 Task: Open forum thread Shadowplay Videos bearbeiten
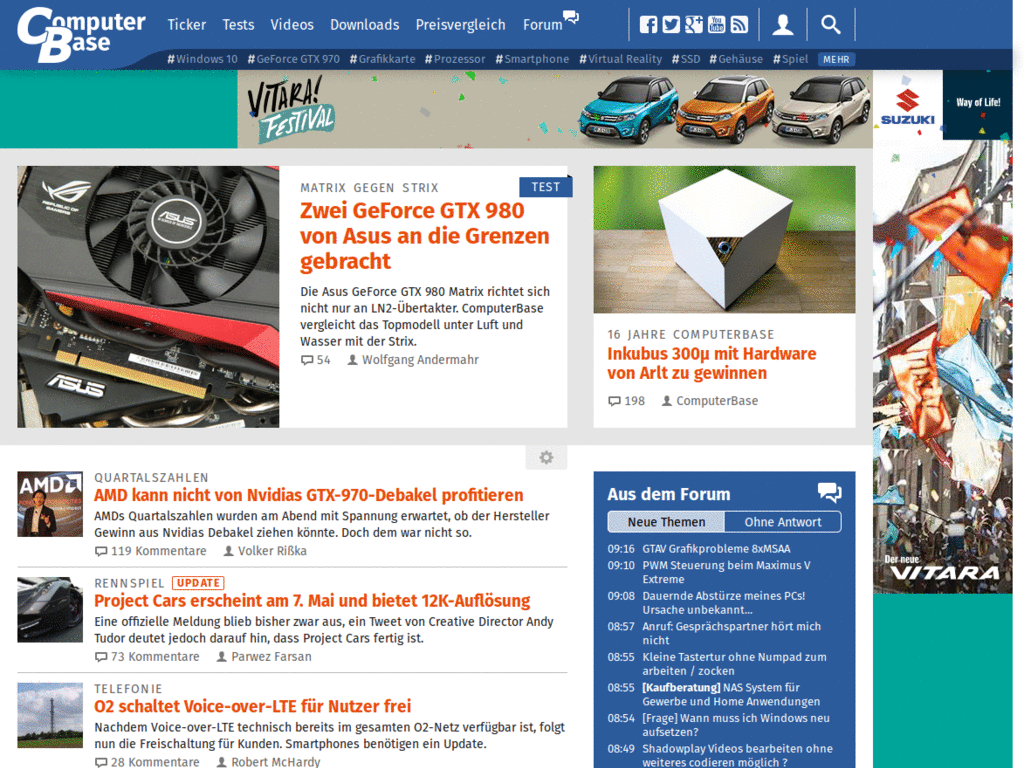point(737,756)
